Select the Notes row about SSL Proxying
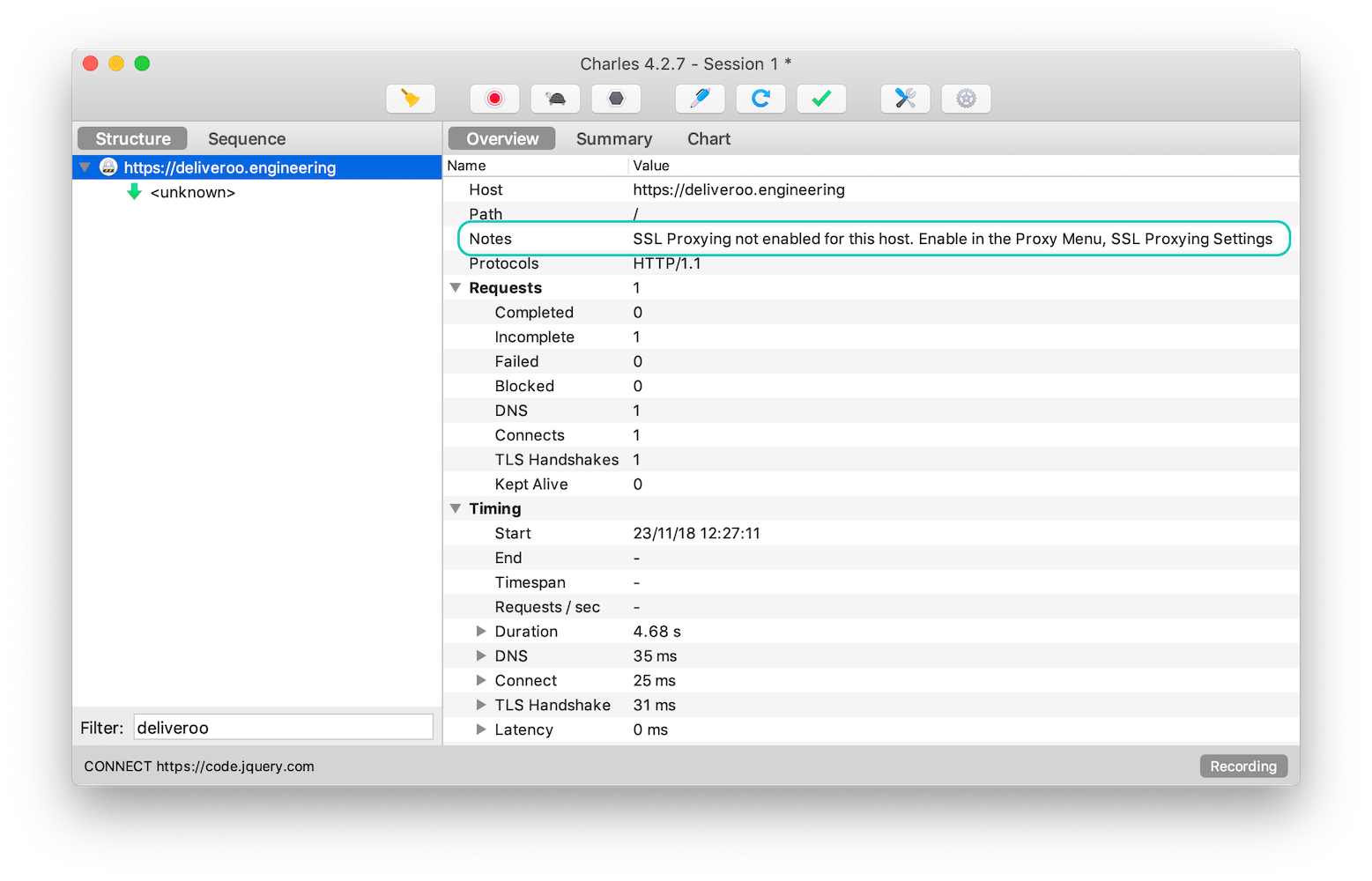The width and height of the screenshot is (1372, 881). (x=871, y=239)
